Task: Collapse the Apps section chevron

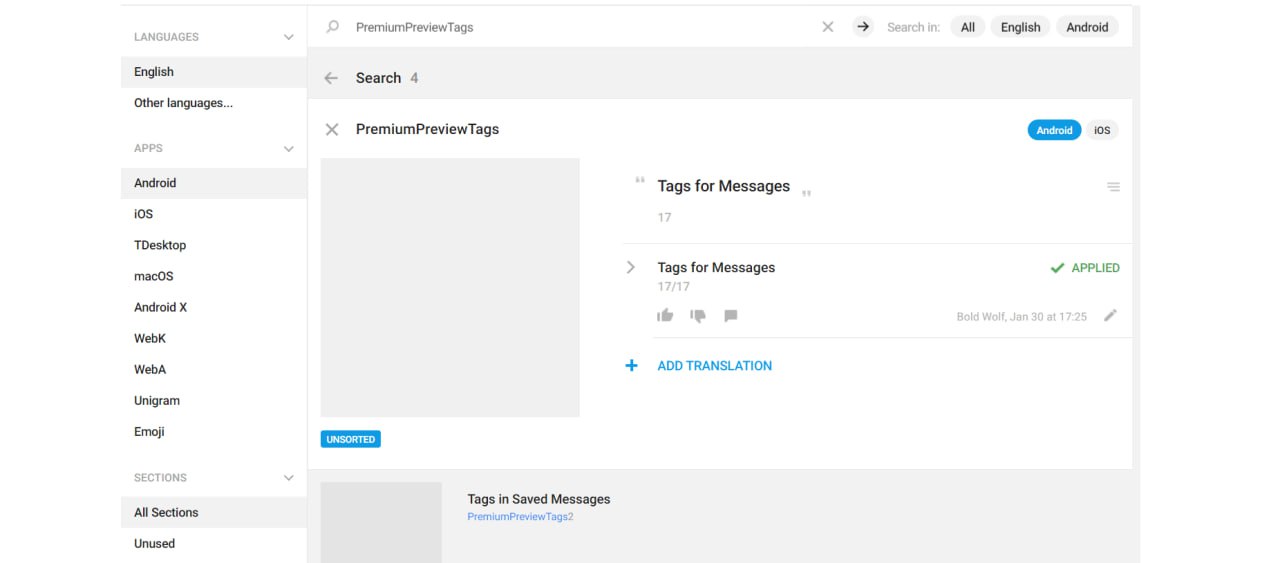Action: pyautogui.click(x=289, y=148)
